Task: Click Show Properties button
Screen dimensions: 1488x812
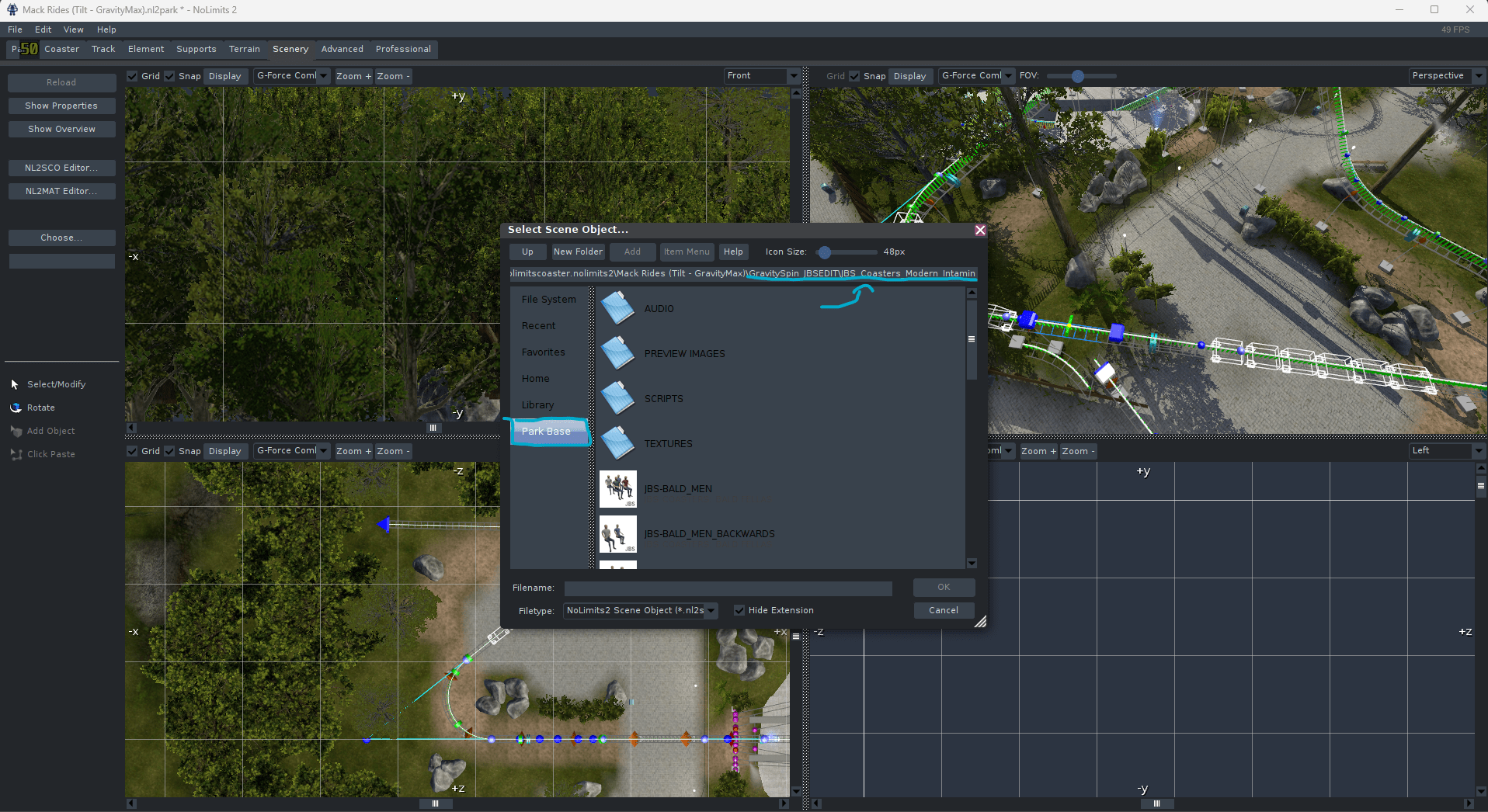Action: [61, 106]
